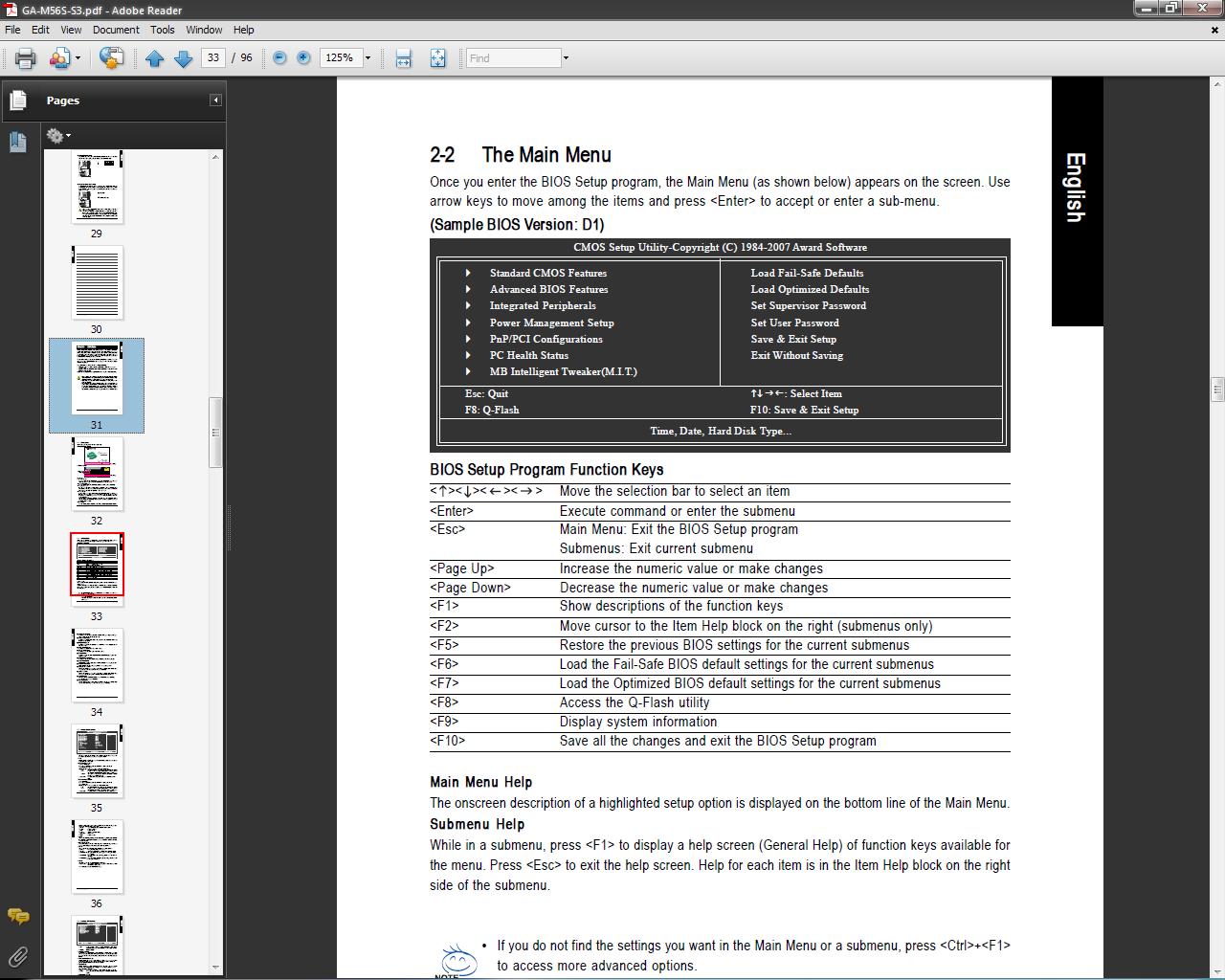Click 'Display system information' text

pos(638,722)
